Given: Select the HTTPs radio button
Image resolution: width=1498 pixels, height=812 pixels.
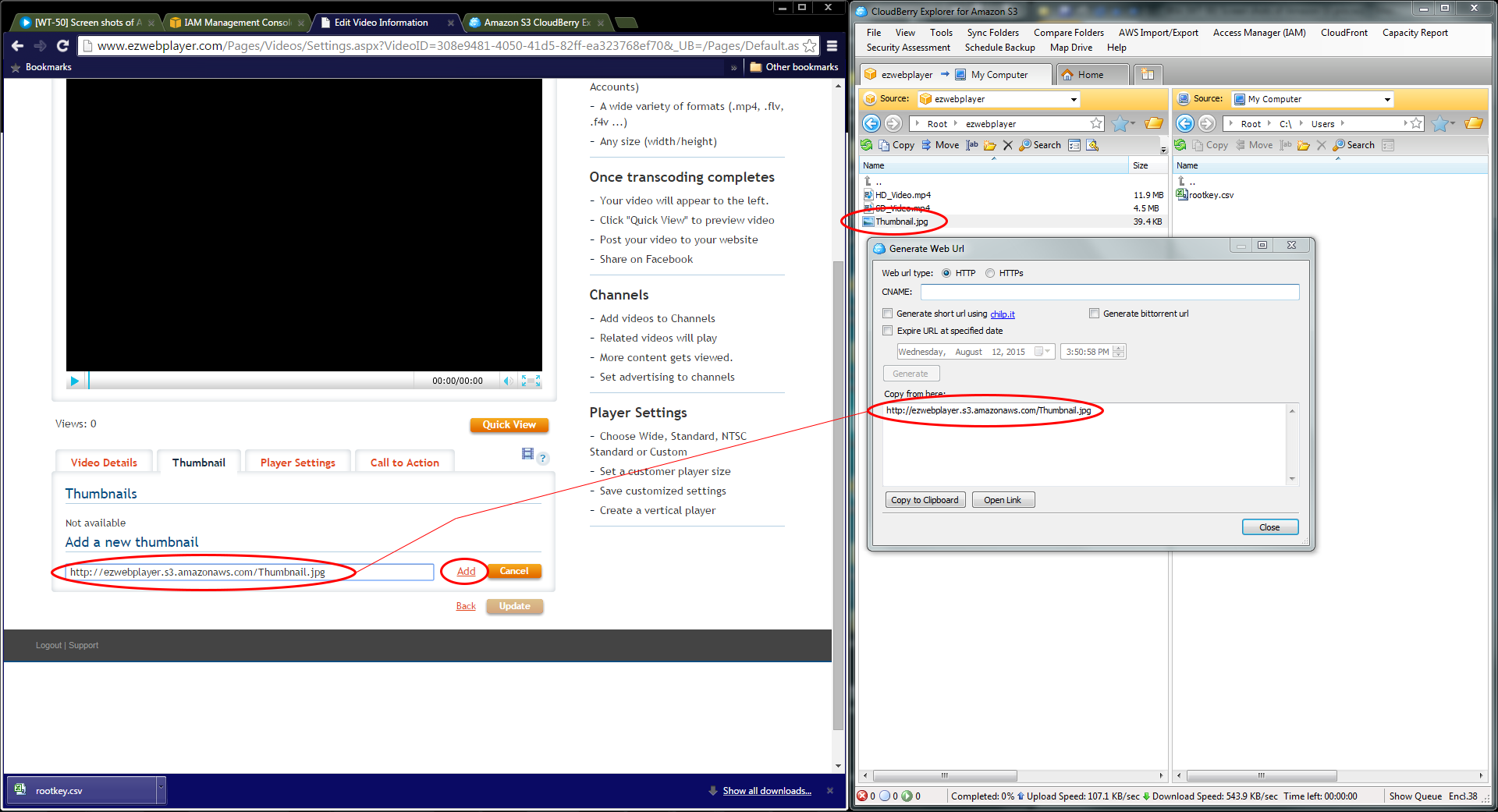Looking at the screenshot, I should [990, 273].
